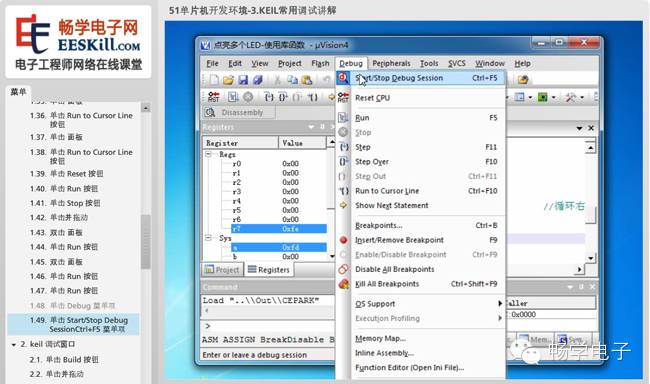The width and height of the screenshot is (650, 384).
Task: Click the Cut scissors toolbar icon
Action: click(x=277, y=80)
